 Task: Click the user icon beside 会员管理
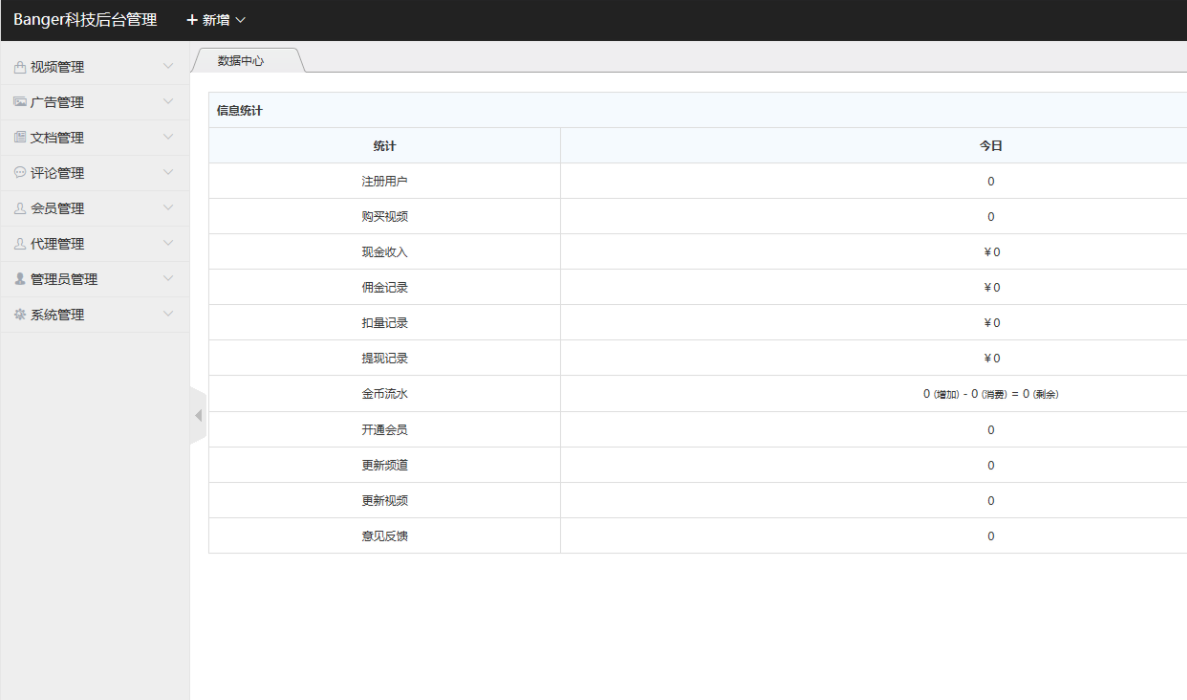(20, 208)
